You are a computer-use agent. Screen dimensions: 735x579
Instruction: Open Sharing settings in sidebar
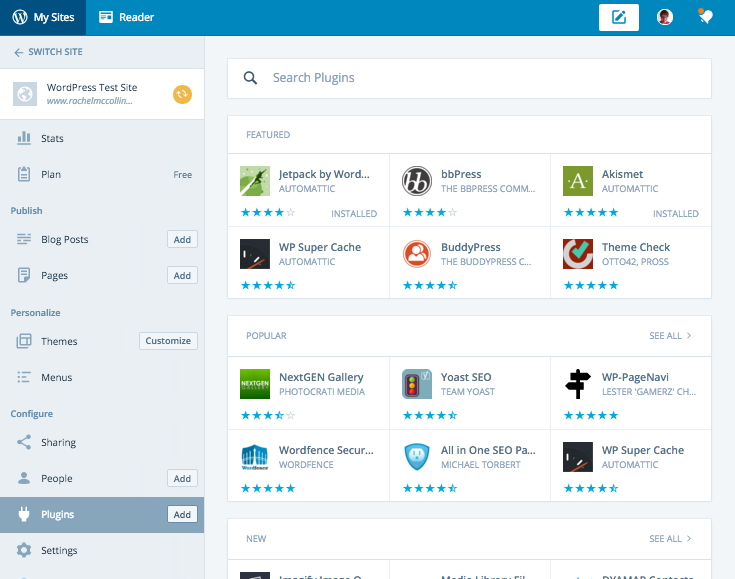[102, 442]
